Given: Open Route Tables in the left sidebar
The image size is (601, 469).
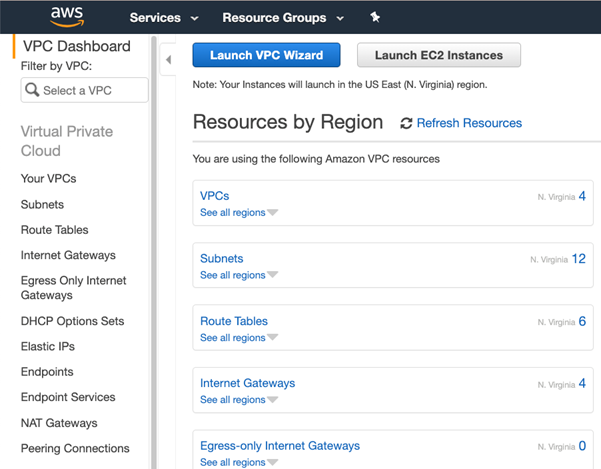Looking at the screenshot, I should tap(54, 230).
